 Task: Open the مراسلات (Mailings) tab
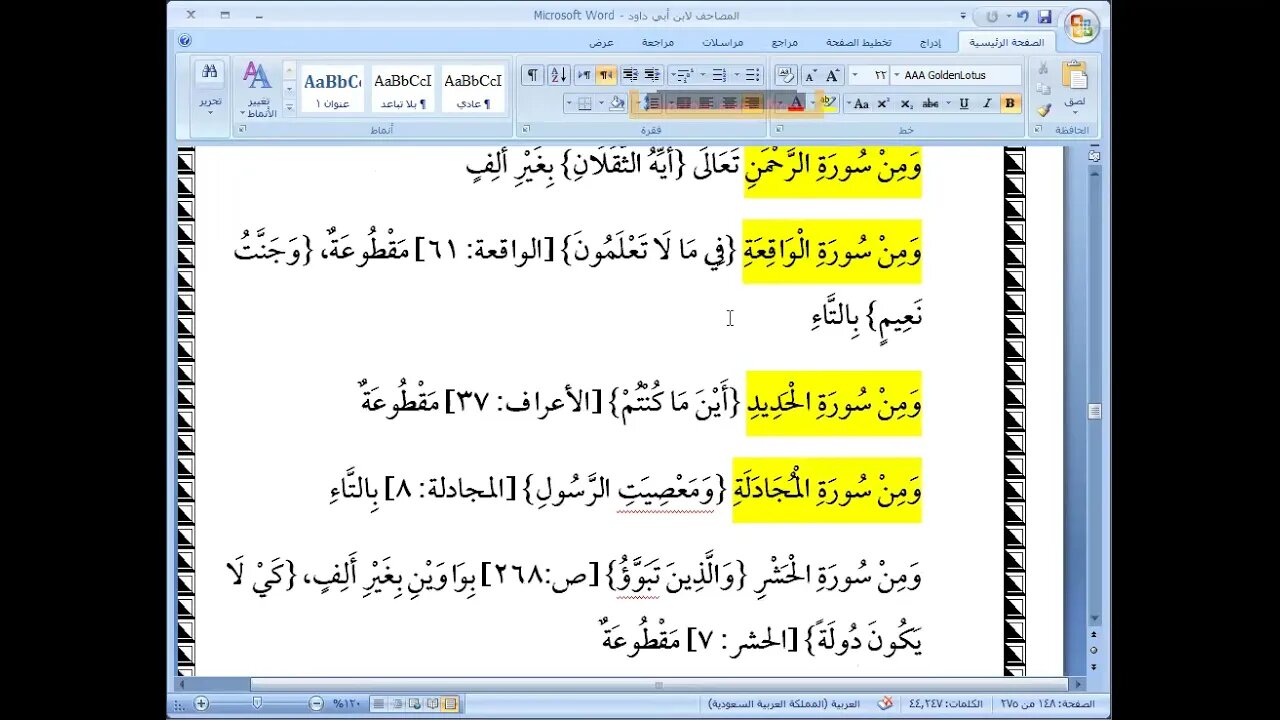pyautogui.click(x=722, y=42)
